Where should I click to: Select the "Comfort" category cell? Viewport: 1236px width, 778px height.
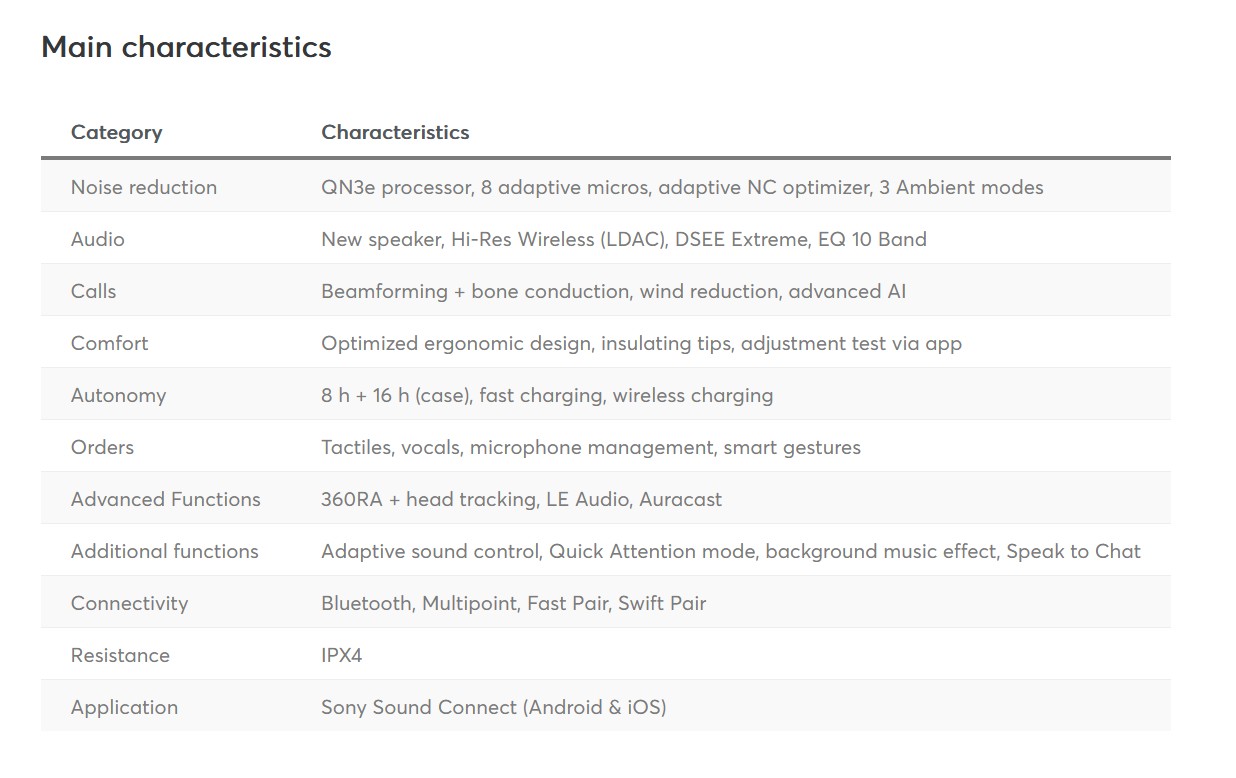click(109, 343)
